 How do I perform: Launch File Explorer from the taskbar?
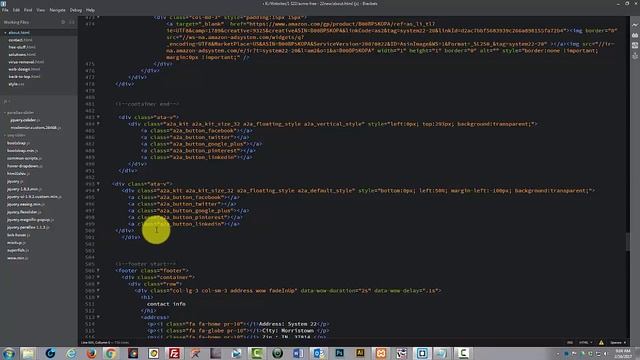click(28, 353)
